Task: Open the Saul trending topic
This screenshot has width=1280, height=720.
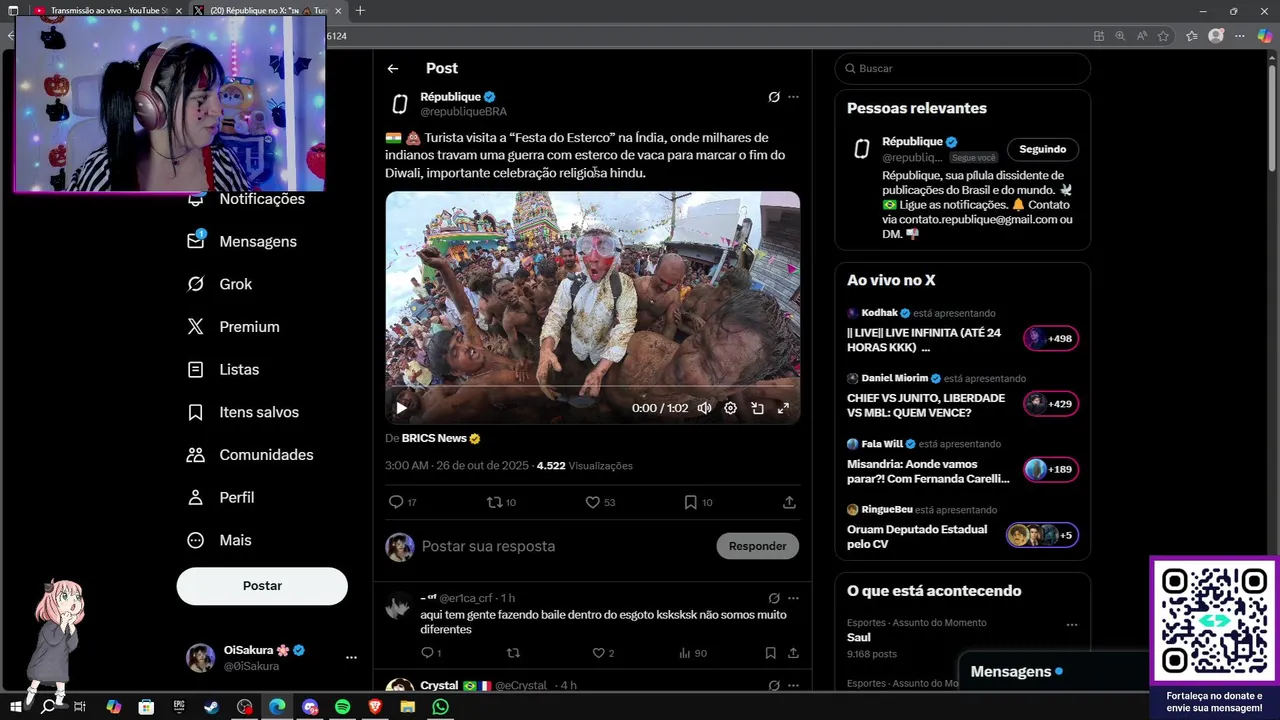Action: click(x=859, y=637)
